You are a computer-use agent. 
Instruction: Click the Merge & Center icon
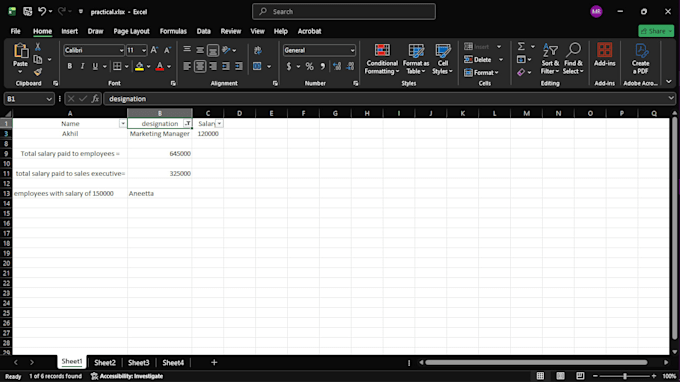coord(257,66)
